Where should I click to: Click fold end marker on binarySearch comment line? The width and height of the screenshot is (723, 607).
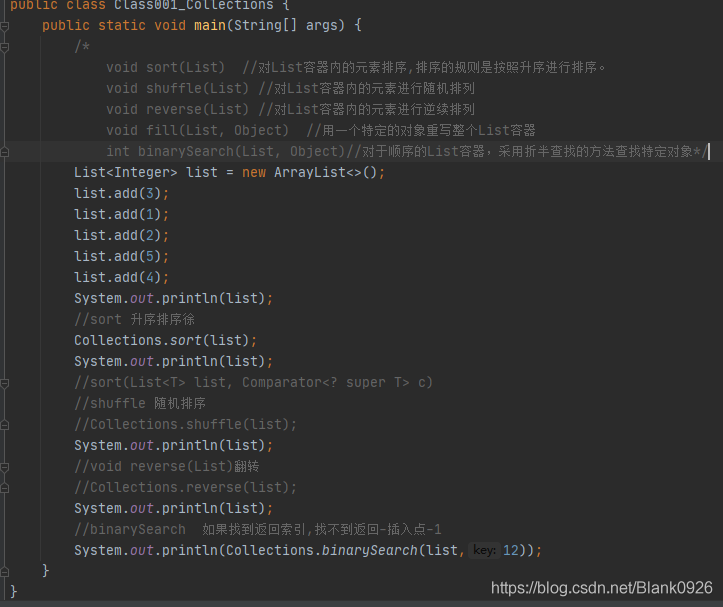tap(5, 152)
